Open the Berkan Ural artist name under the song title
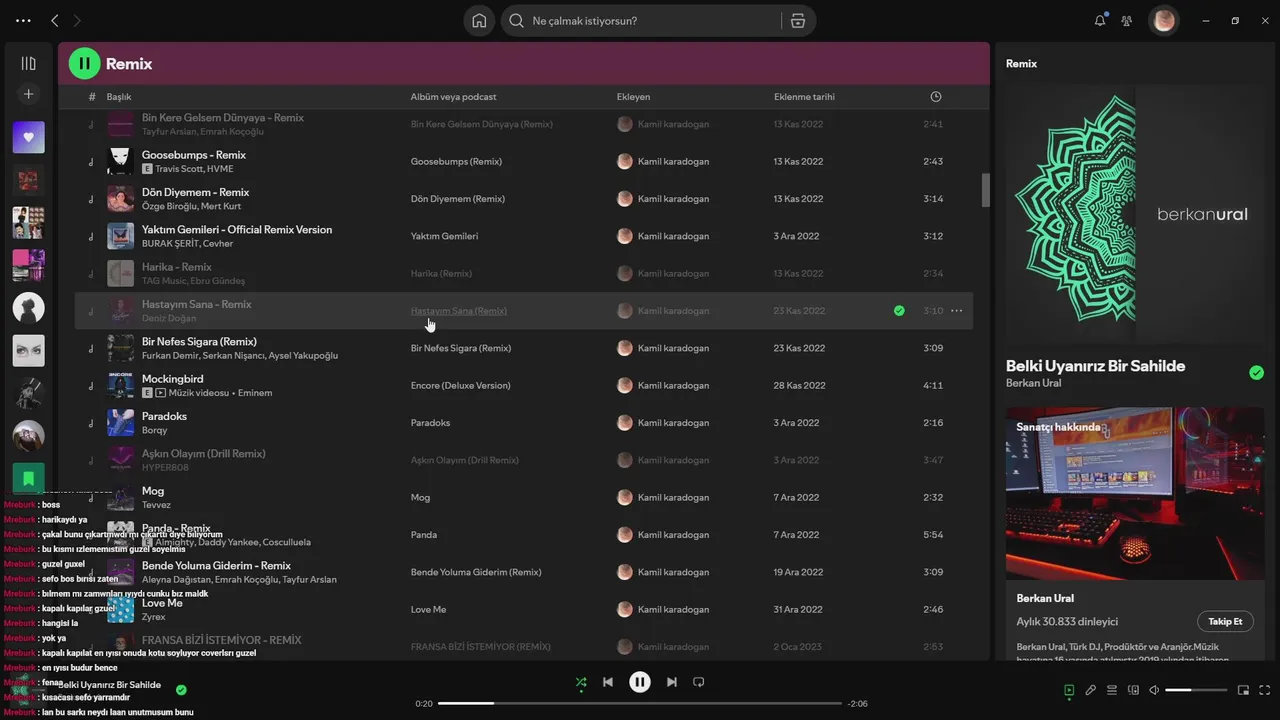Screen dimensions: 1280x720 [x=1033, y=383]
